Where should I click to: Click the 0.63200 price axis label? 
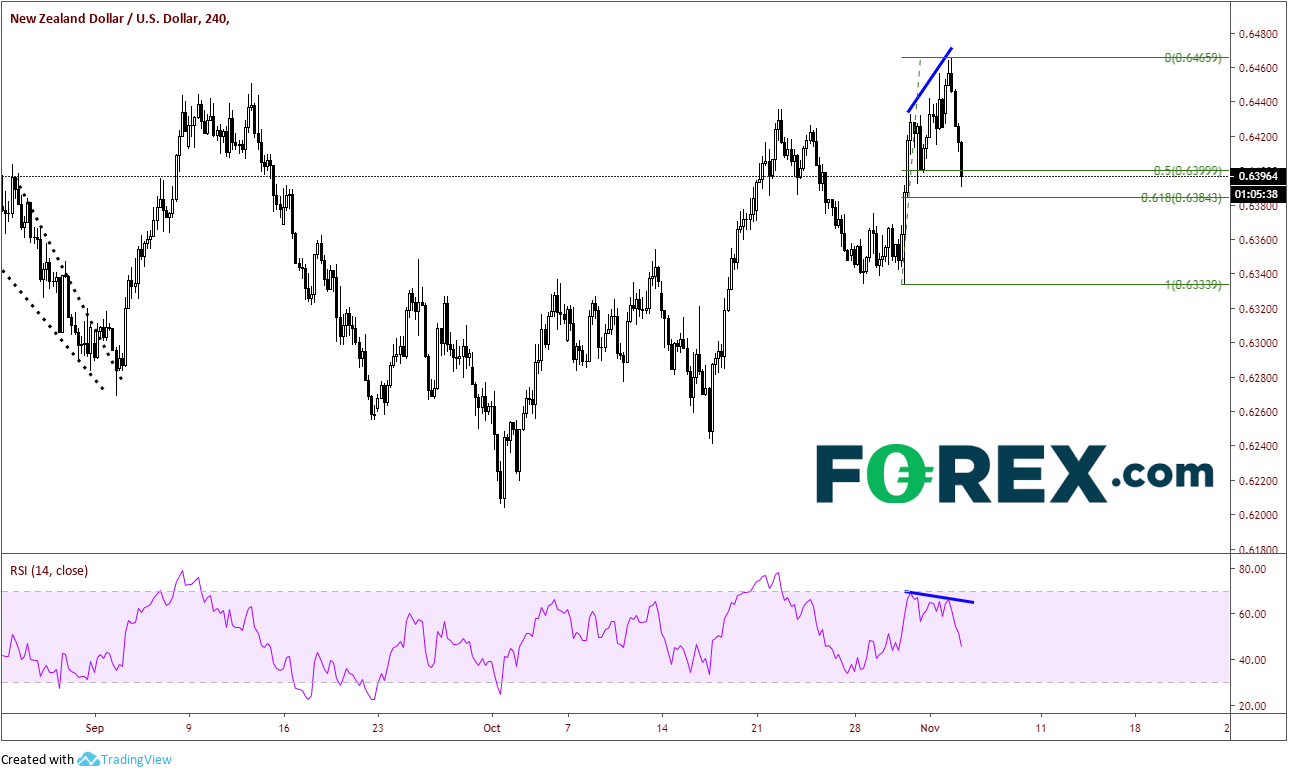pyautogui.click(x=1256, y=309)
